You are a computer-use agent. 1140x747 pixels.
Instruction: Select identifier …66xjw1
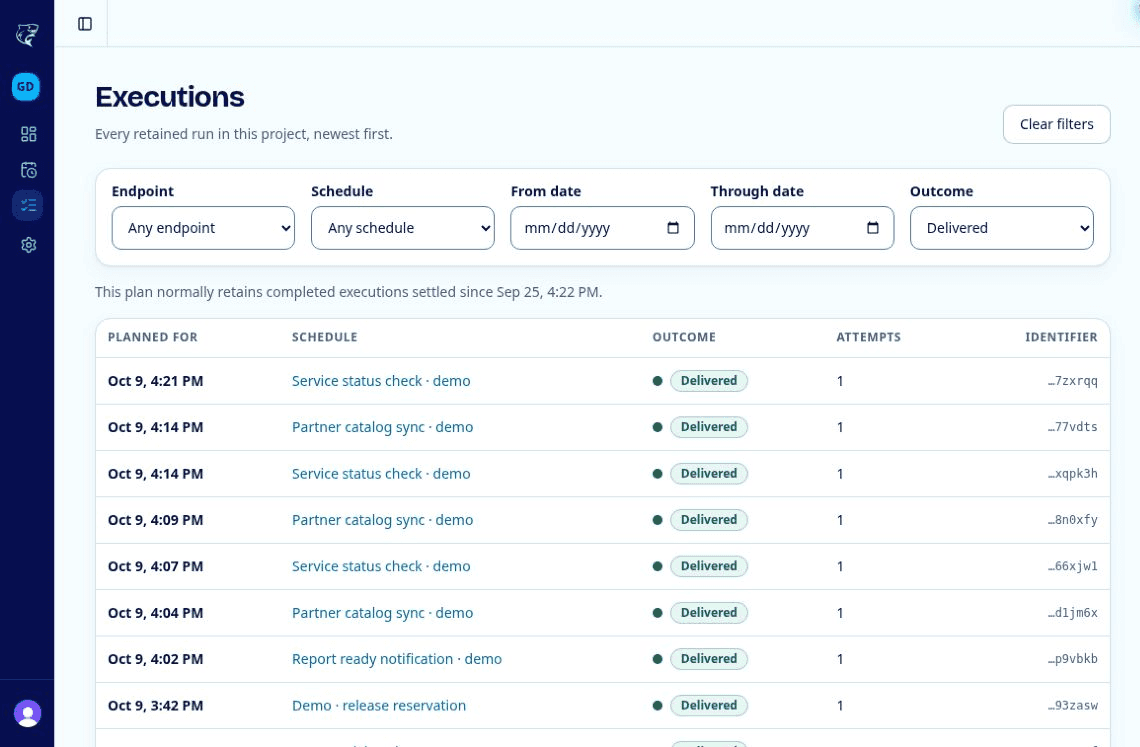[1072, 566]
